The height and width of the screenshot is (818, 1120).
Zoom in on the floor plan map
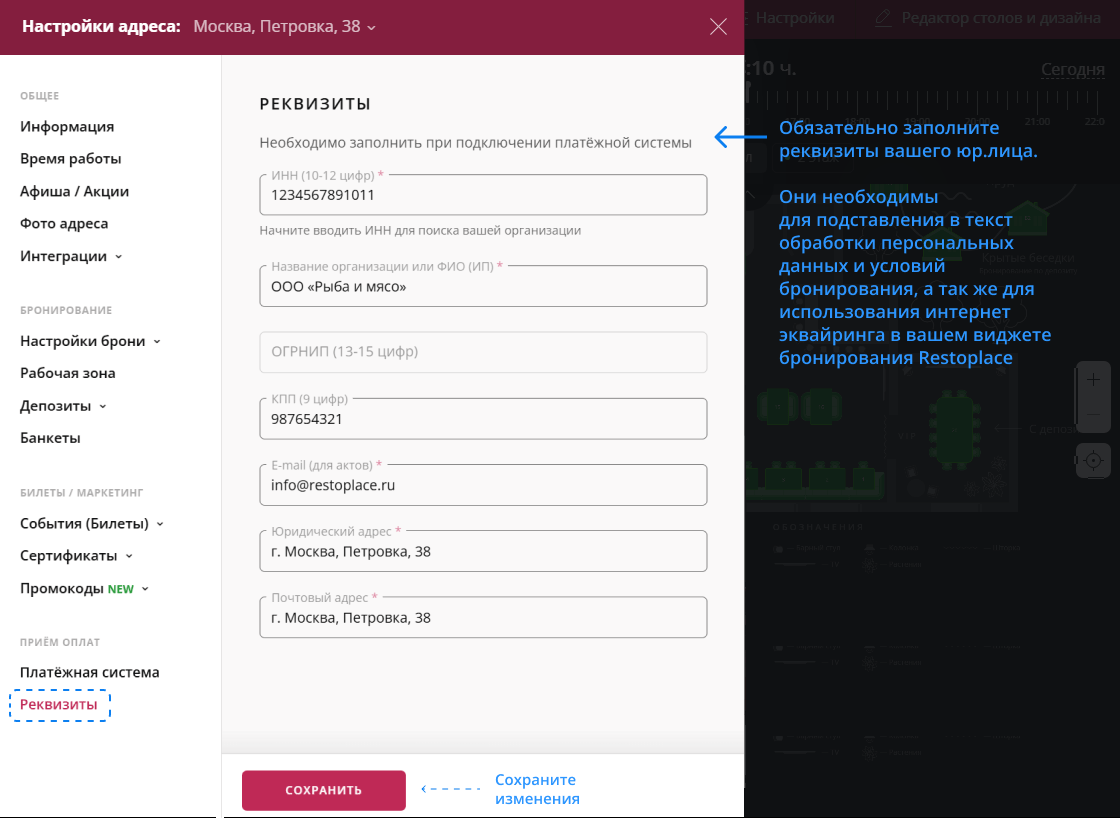click(1093, 379)
